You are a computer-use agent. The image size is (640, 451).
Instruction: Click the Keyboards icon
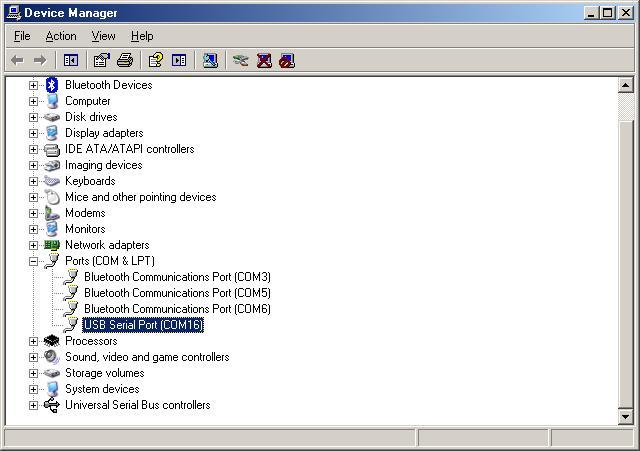(x=51, y=181)
